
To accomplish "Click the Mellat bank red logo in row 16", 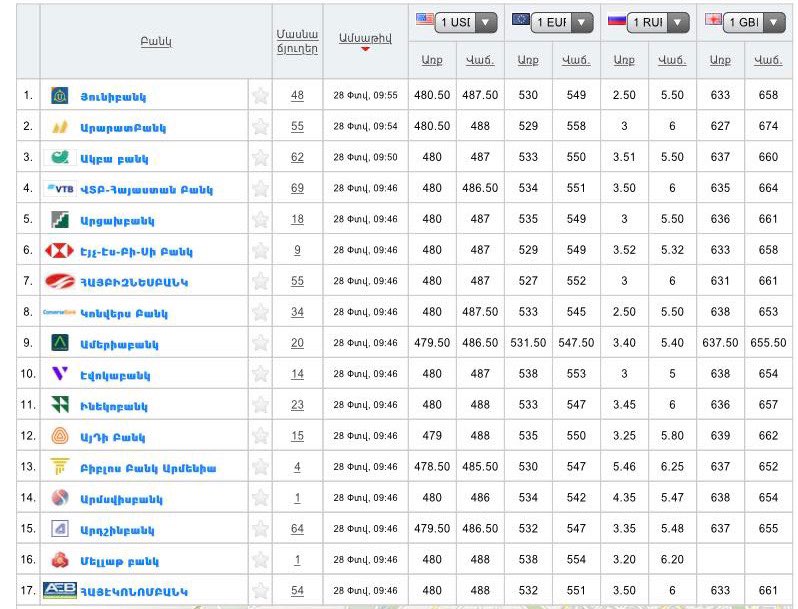I will tap(60, 560).
